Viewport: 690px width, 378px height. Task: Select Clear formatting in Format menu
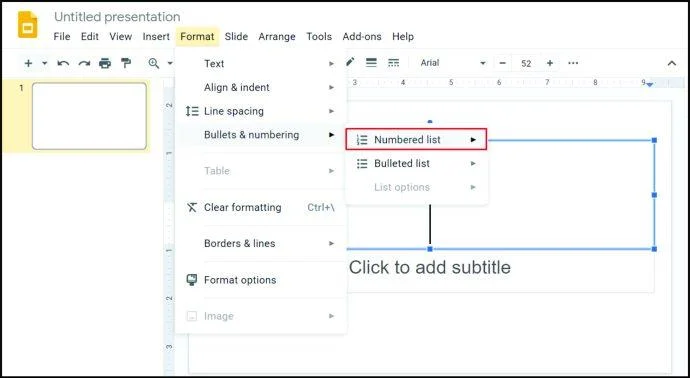(x=261, y=208)
